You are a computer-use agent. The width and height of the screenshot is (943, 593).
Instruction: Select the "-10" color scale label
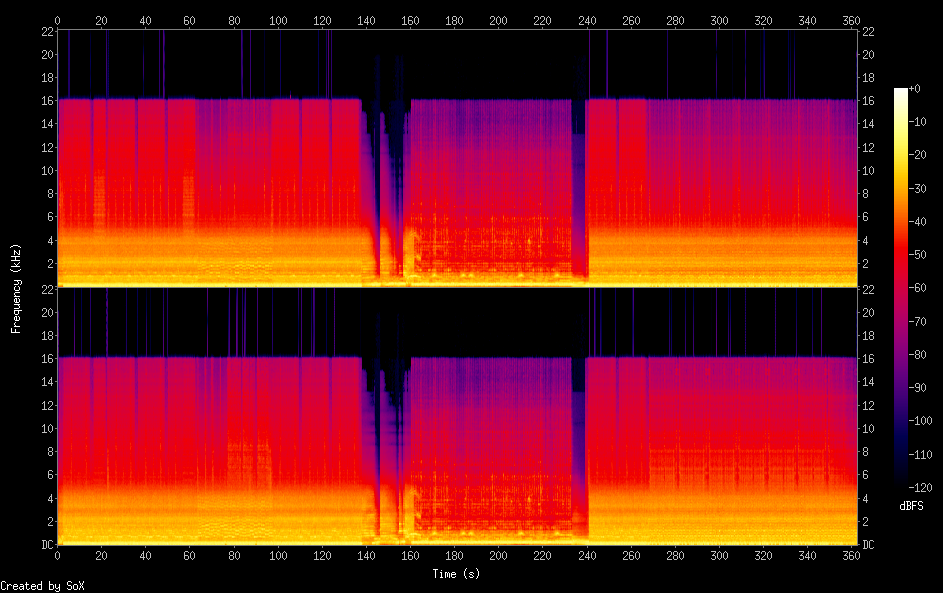coord(918,121)
